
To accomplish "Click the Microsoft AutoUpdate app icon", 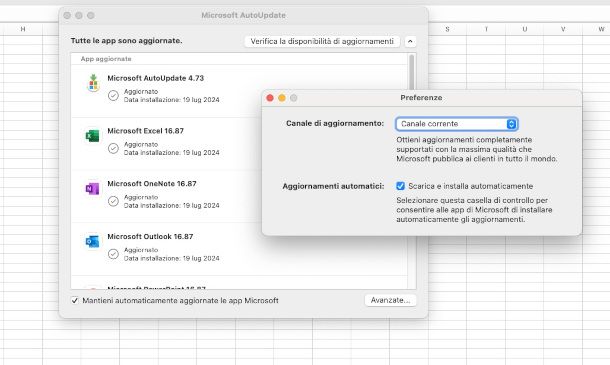I will 93,83.
